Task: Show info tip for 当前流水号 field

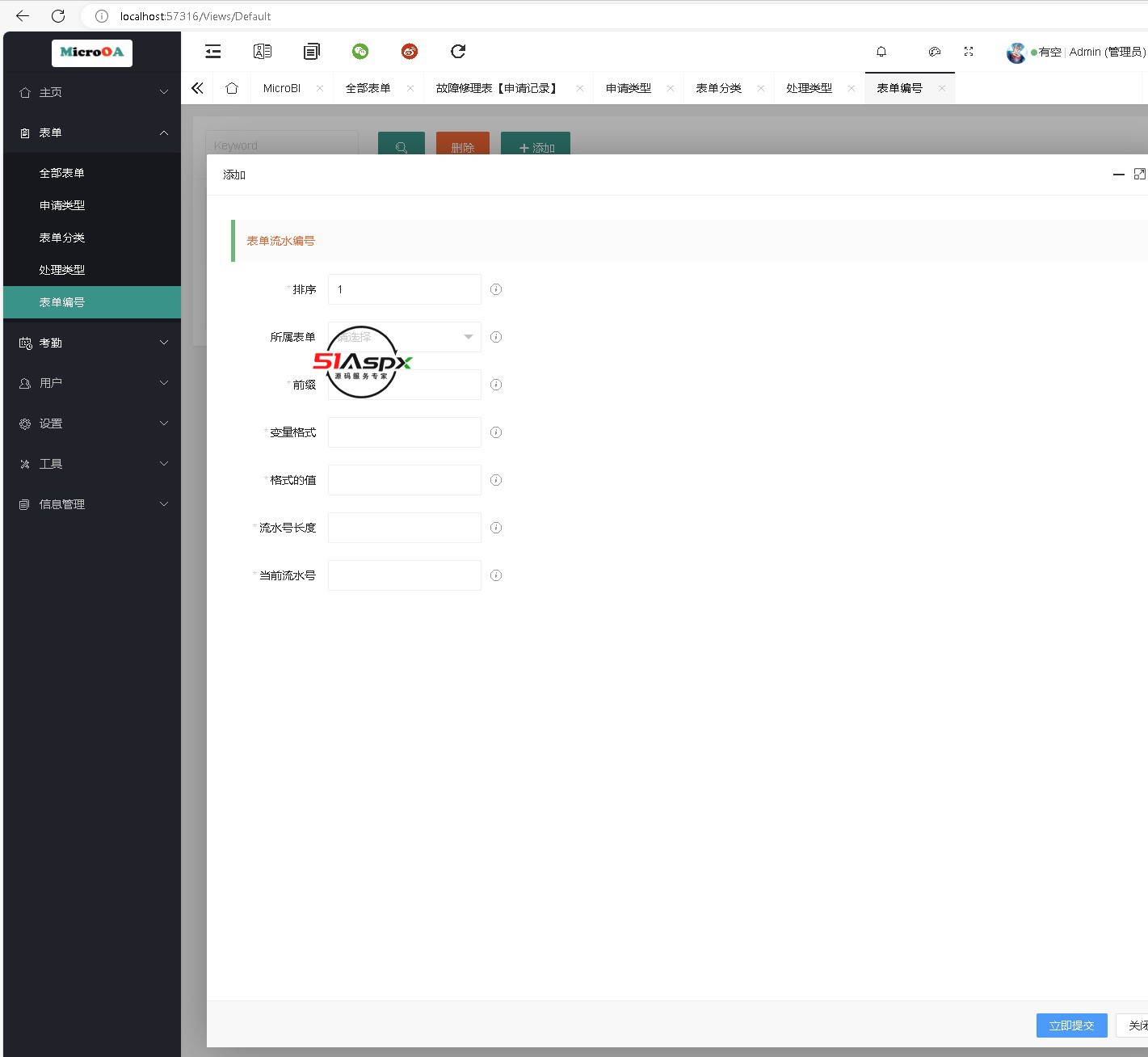Action: pyautogui.click(x=496, y=575)
